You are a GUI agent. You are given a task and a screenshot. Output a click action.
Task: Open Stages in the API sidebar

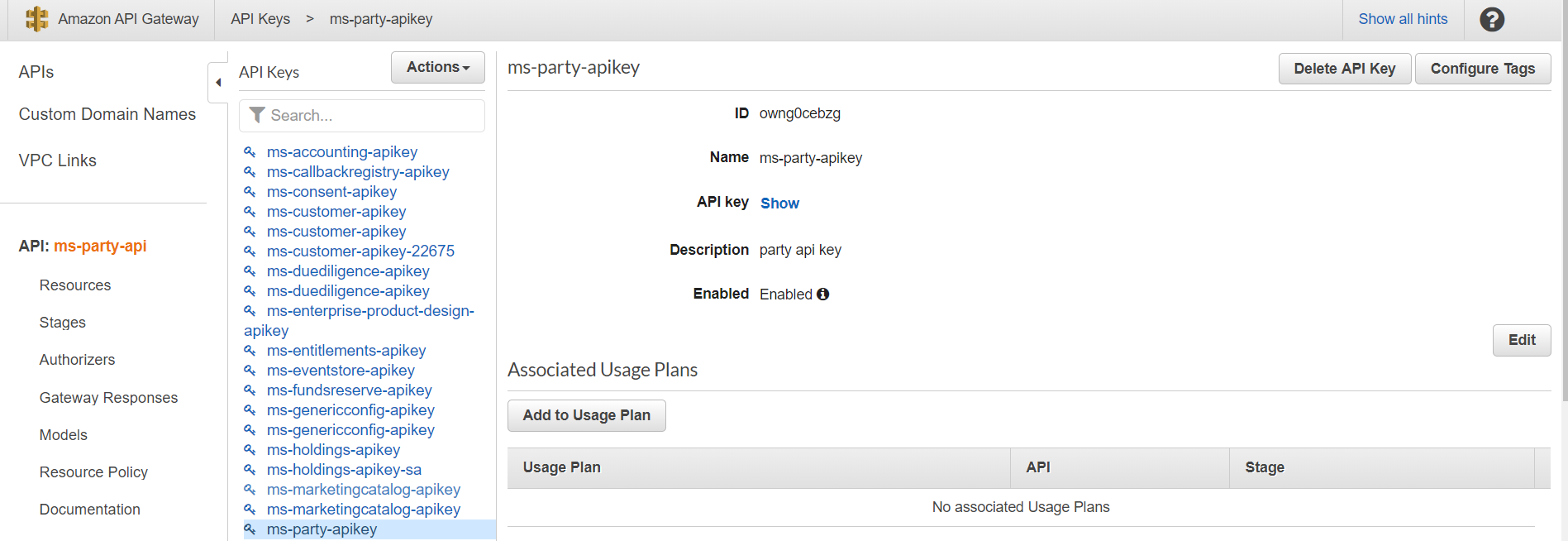(63, 323)
